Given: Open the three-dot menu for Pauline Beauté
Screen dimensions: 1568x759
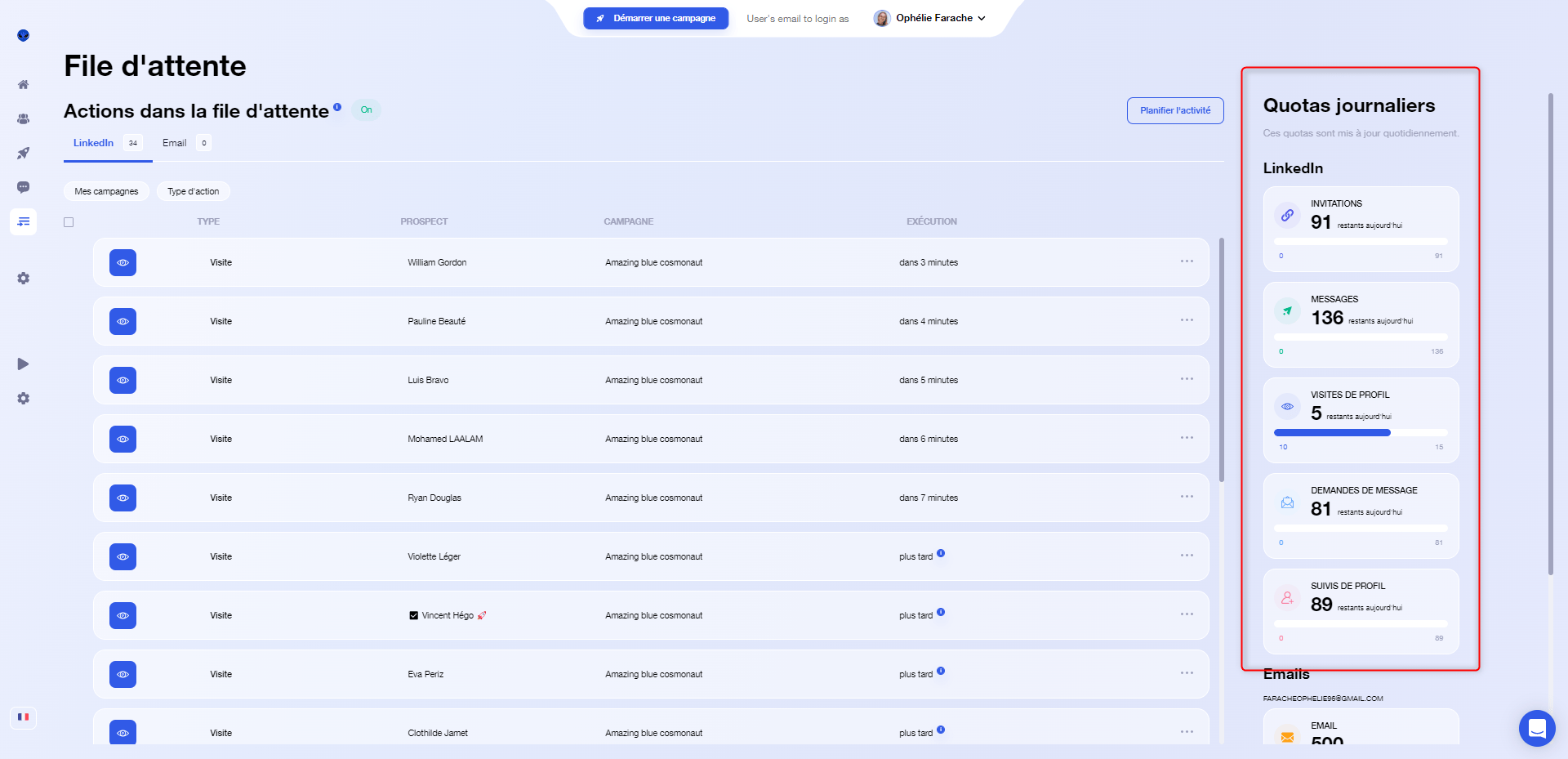Looking at the screenshot, I should [x=1187, y=320].
